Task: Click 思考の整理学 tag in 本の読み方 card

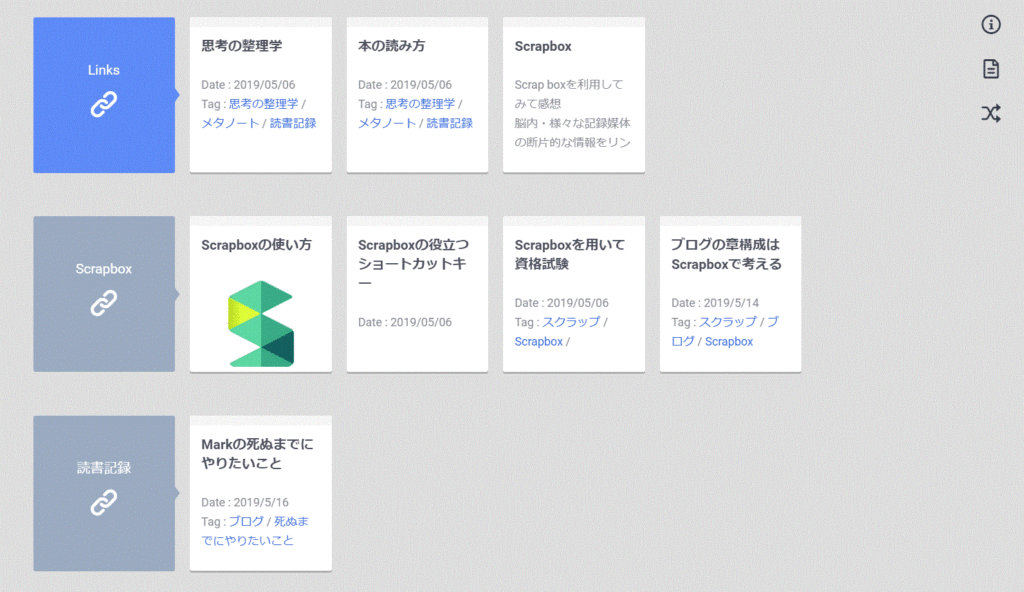Action: pyautogui.click(x=420, y=104)
